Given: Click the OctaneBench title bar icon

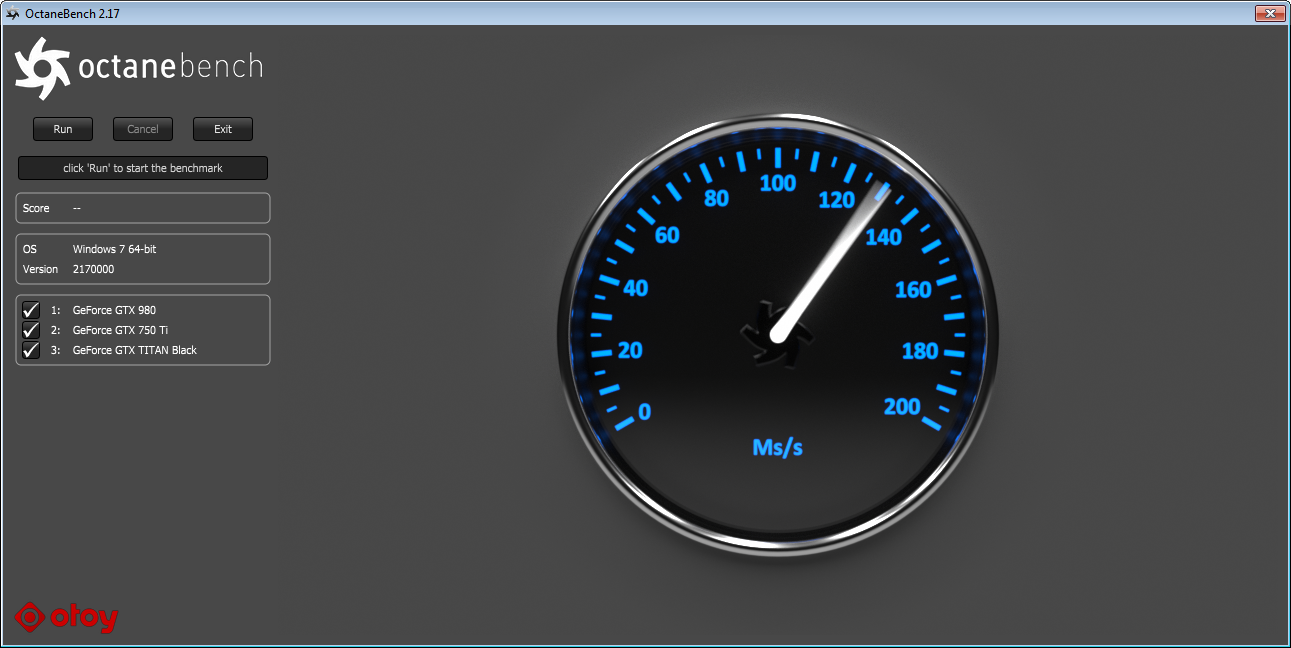Looking at the screenshot, I should tap(13, 13).
